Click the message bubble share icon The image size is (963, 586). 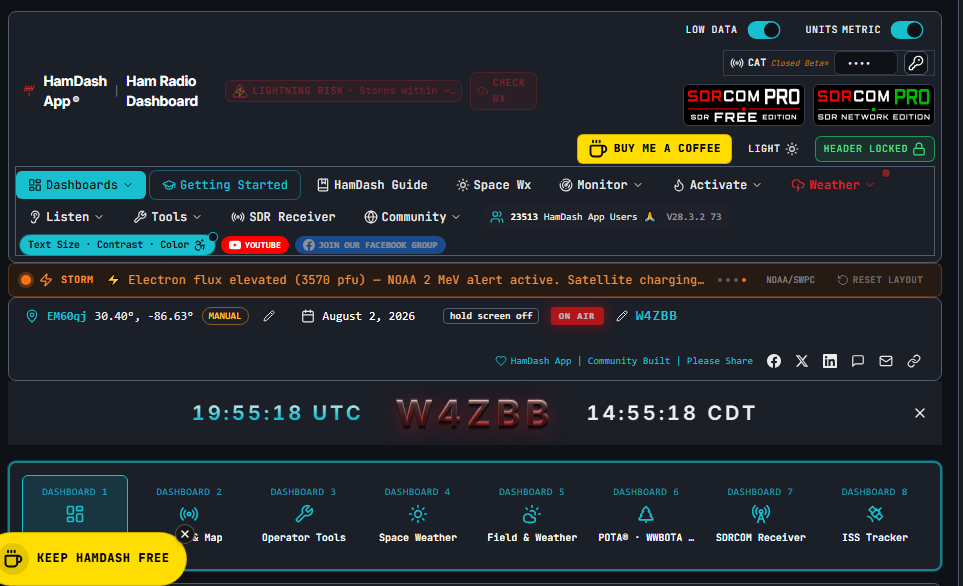pos(857,361)
